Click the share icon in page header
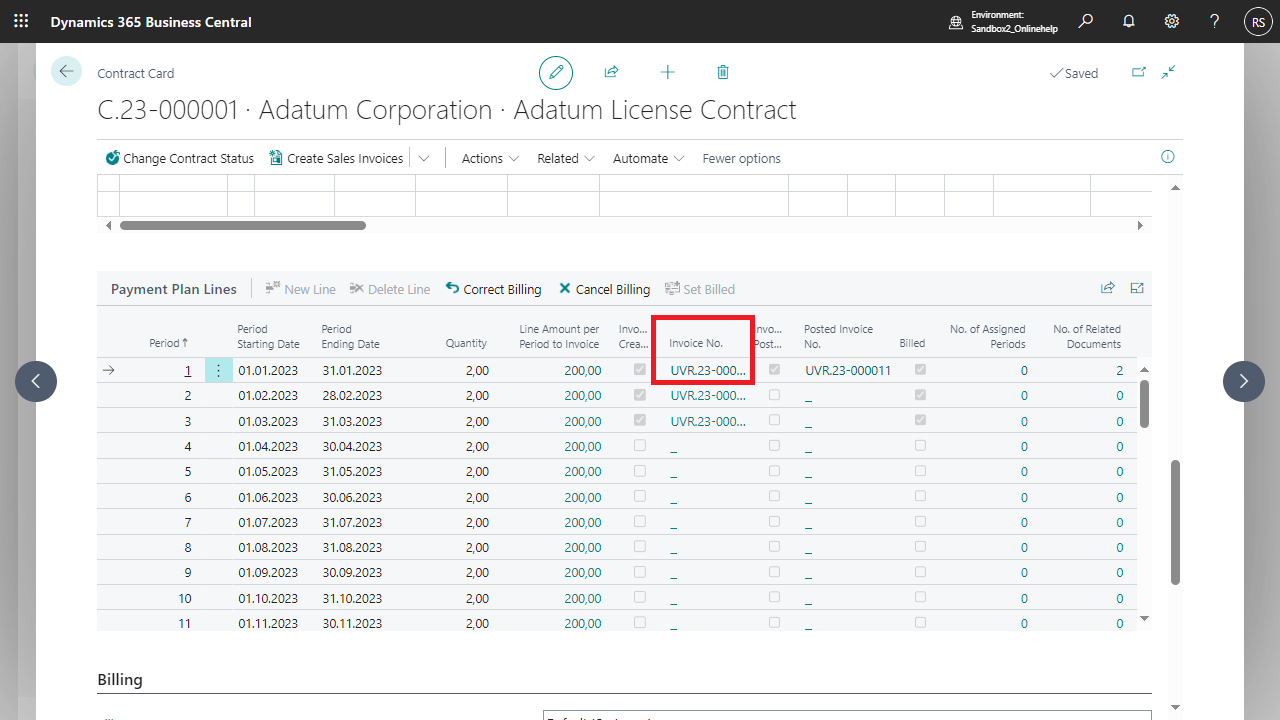The height and width of the screenshot is (720, 1280). [611, 72]
